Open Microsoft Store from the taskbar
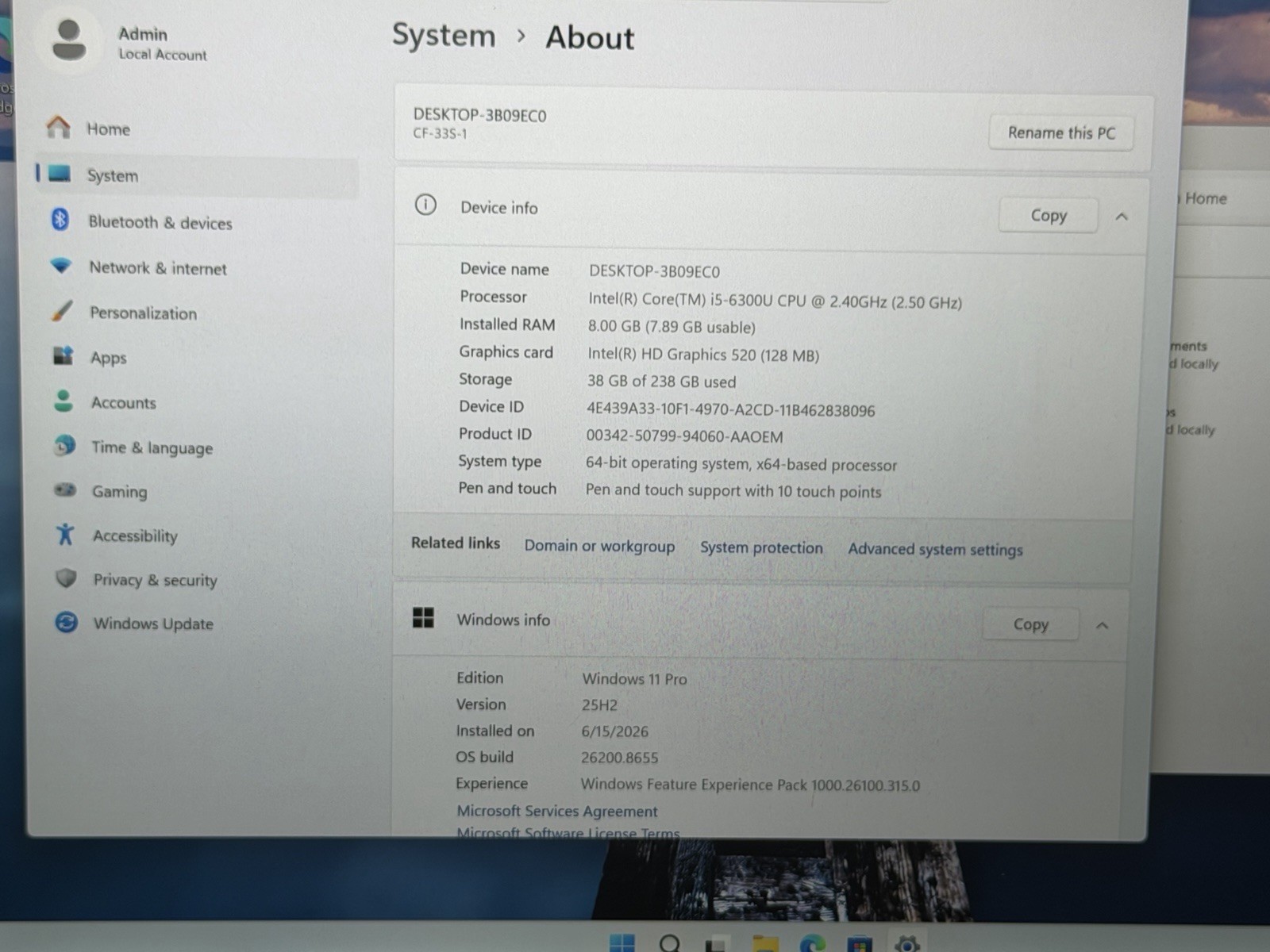Viewport: 1270px width, 952px height. (x=860, y=944)
